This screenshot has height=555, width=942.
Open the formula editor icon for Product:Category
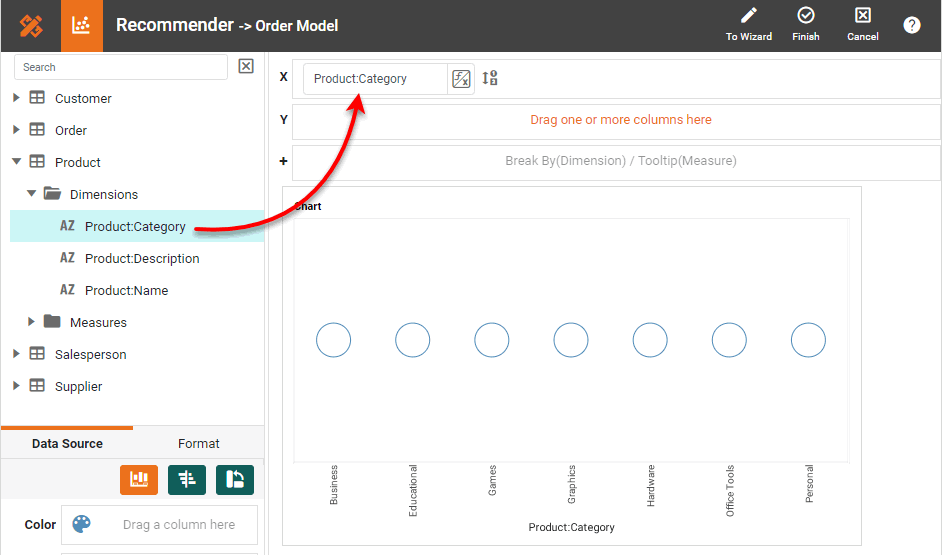click(461, 79)
